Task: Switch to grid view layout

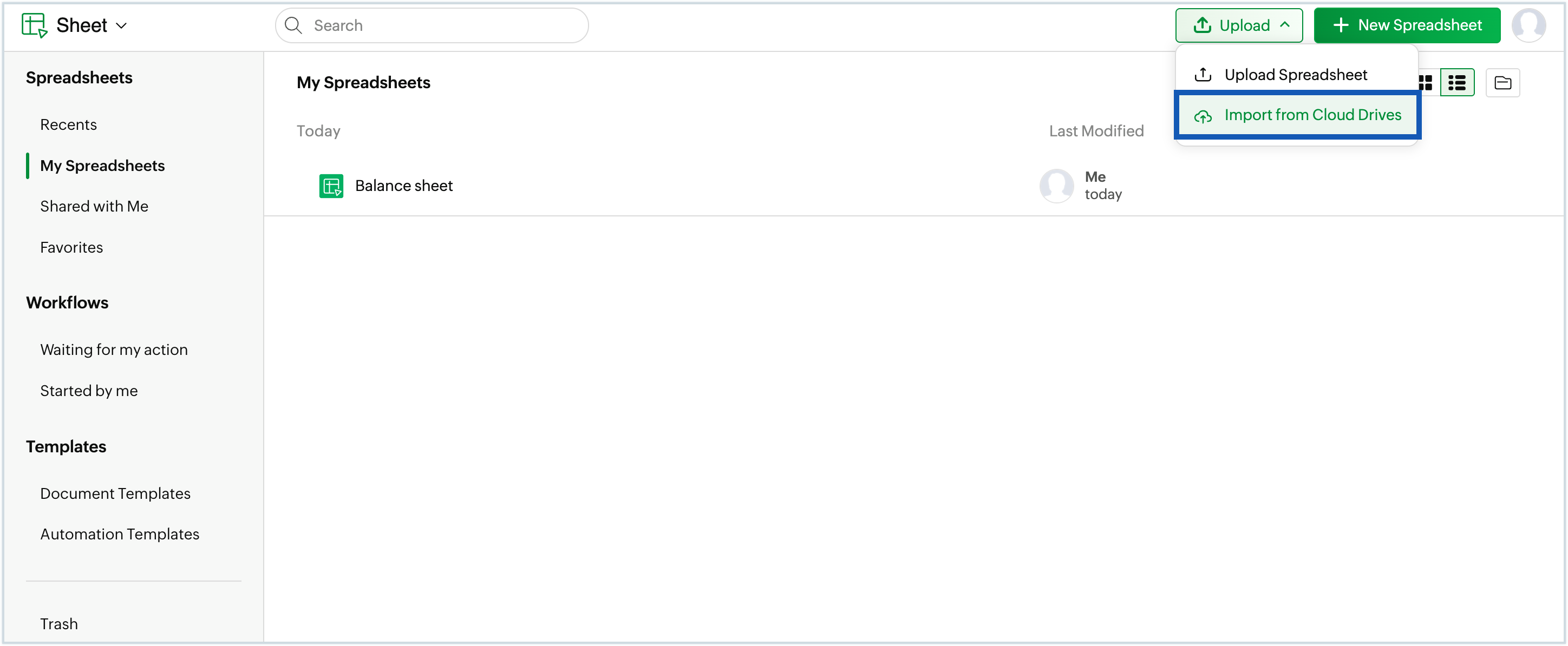Action: tap(1425, 82)
